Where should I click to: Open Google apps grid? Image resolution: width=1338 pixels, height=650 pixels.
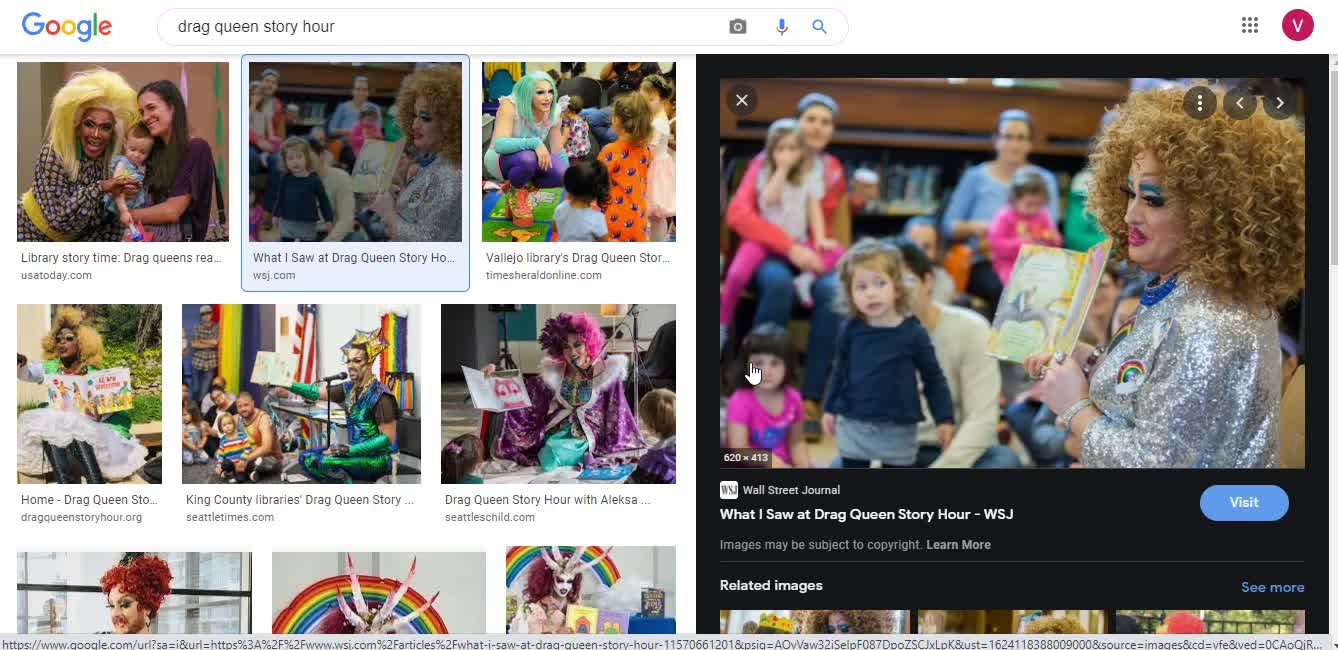point(1250,26)
